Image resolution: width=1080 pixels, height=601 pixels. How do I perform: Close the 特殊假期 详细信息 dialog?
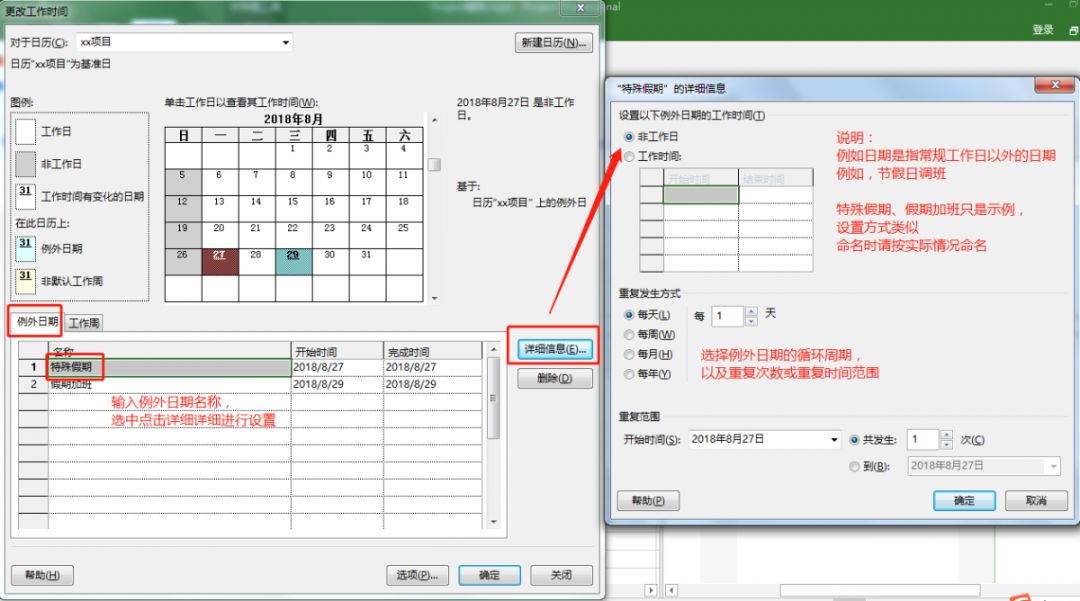pos(1055,85)
